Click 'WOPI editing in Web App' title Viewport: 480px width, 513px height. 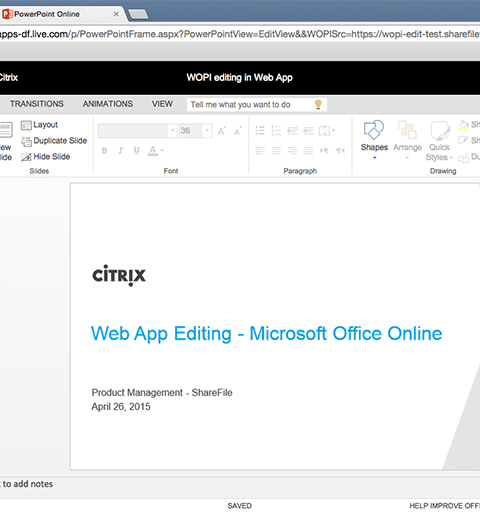[239, 78]
